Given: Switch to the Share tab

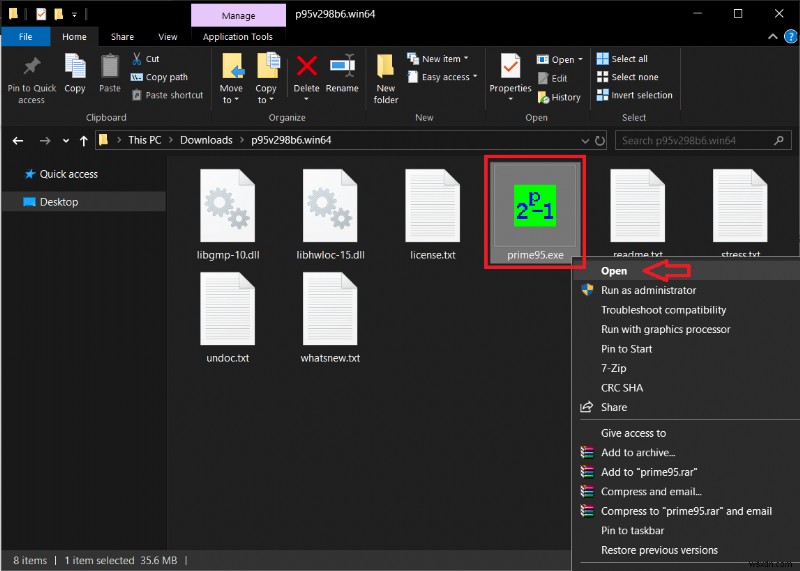Looking at the screenshot, I should coord(122,37).
